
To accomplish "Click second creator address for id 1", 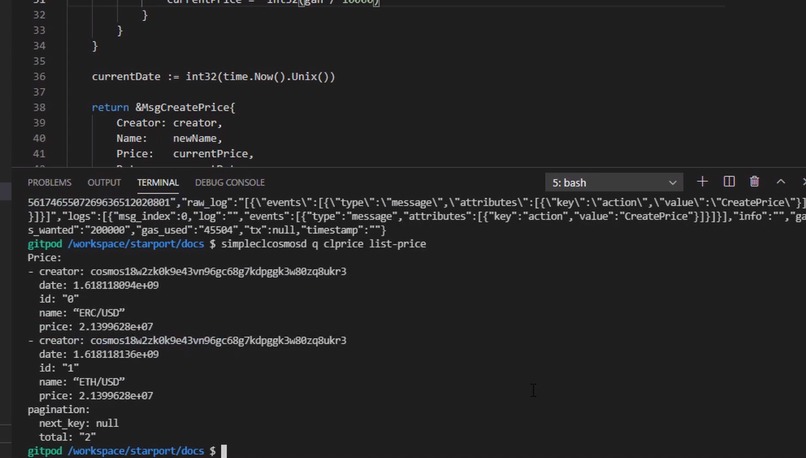I will (x=218, y=341).
